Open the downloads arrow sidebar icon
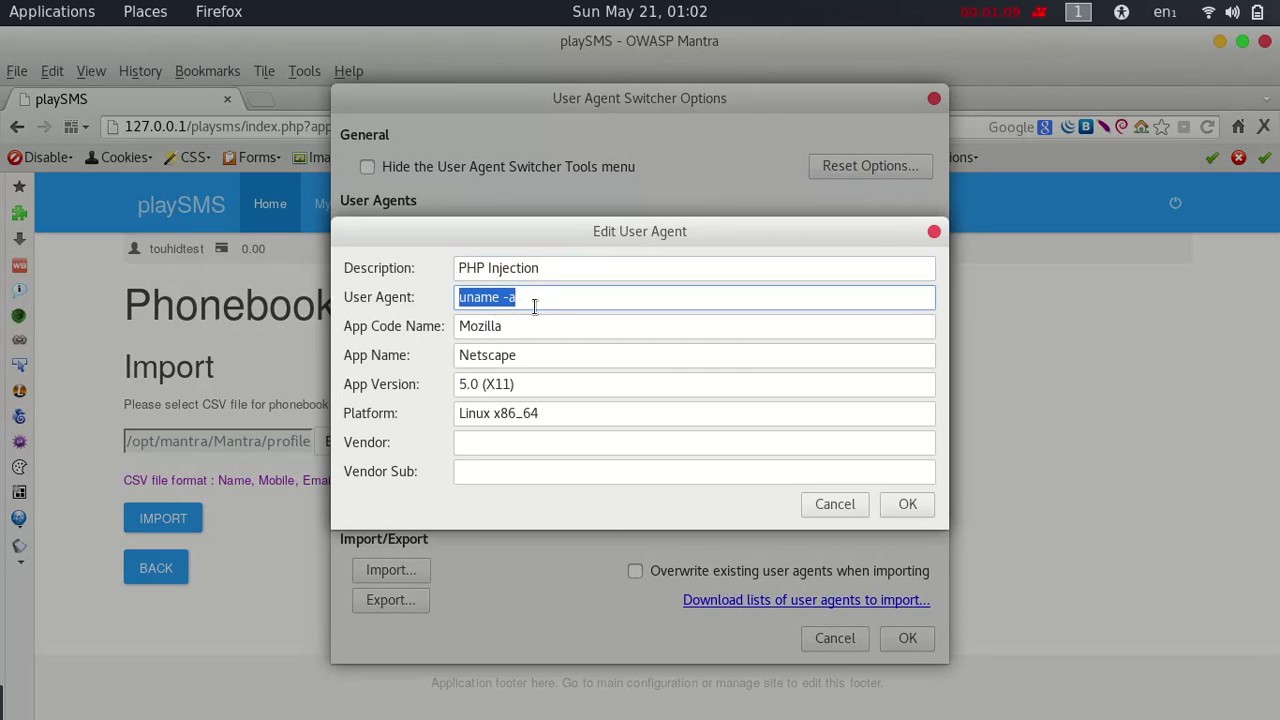 pos(19,239)
